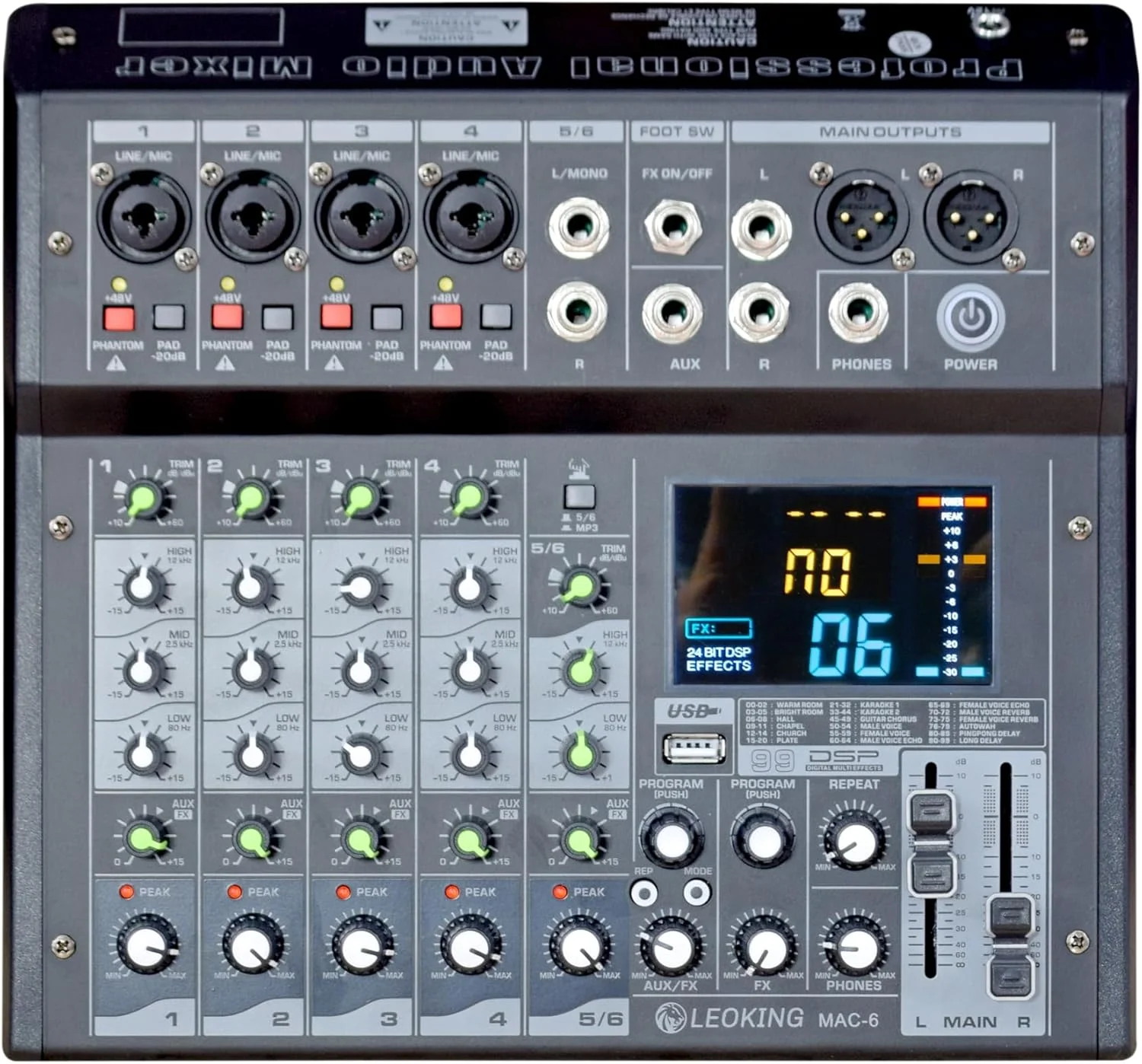The width and height of the screenshot is (1142, 1064).
Task: Click the PHONES headphone jack
Action: tap(859, 314)
